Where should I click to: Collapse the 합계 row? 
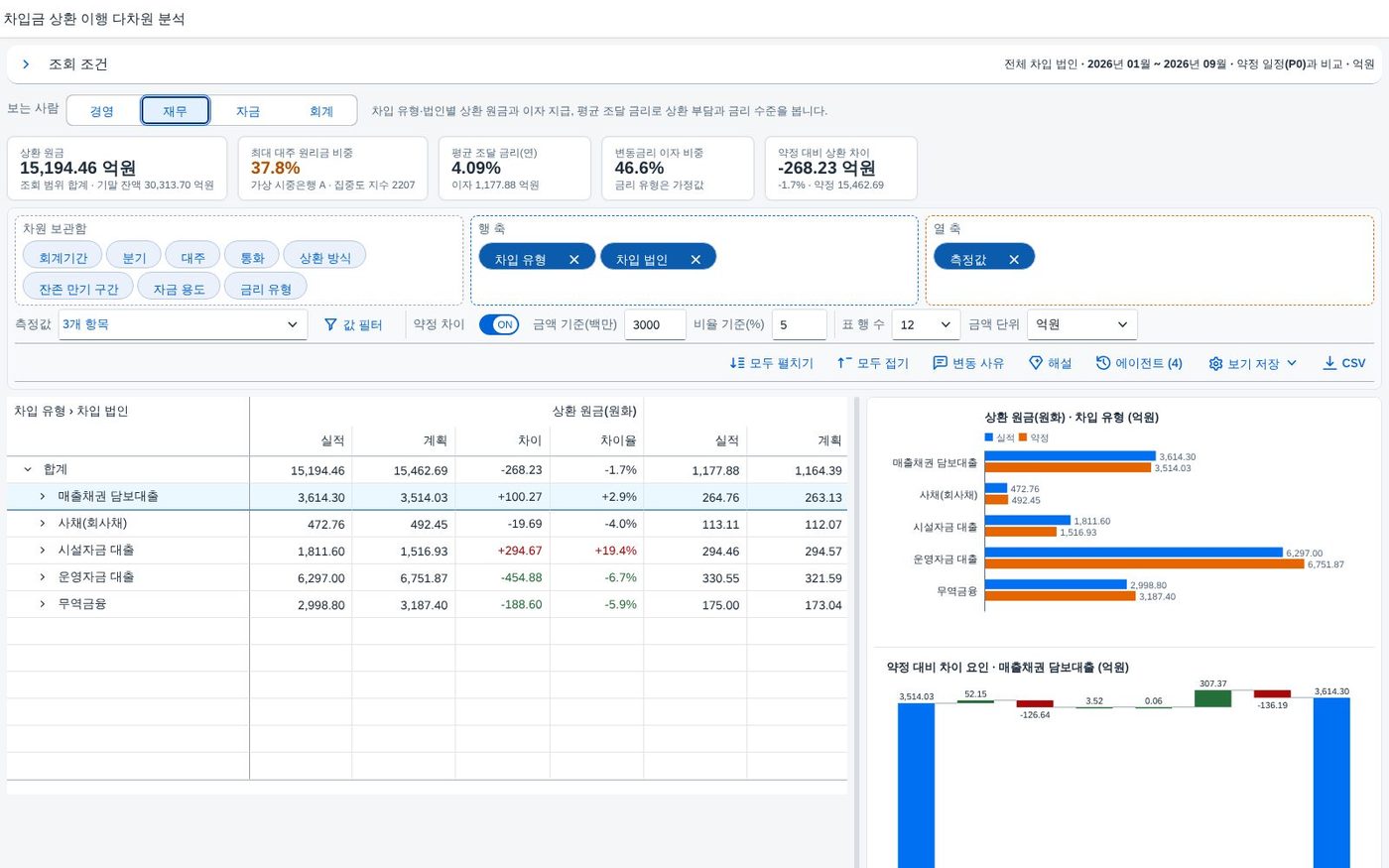[28, 469]
